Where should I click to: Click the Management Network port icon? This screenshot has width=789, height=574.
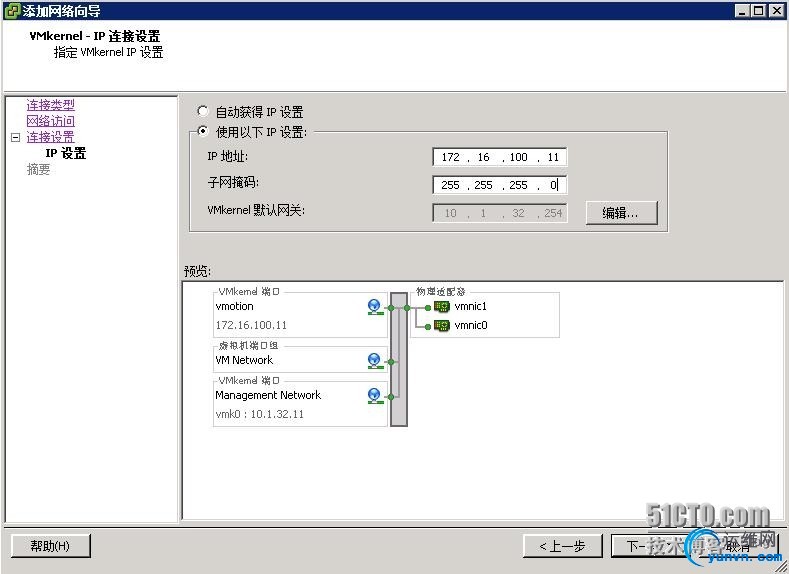374,396
